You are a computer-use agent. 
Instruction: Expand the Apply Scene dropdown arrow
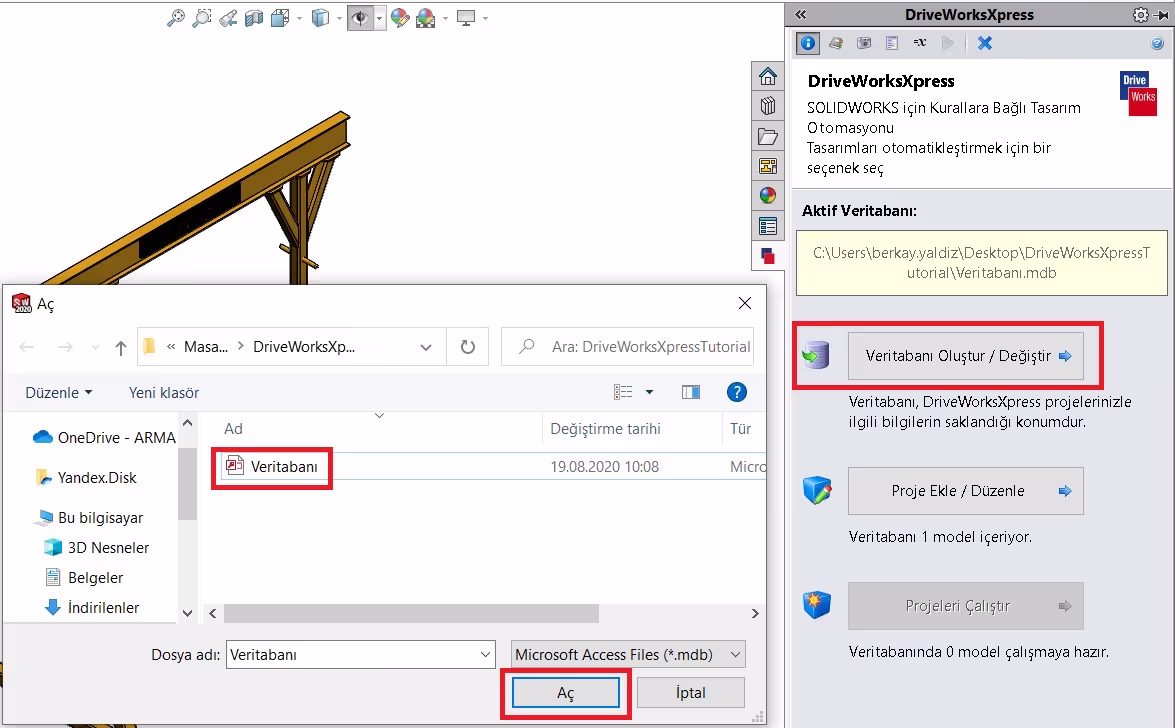coord(445,18)
